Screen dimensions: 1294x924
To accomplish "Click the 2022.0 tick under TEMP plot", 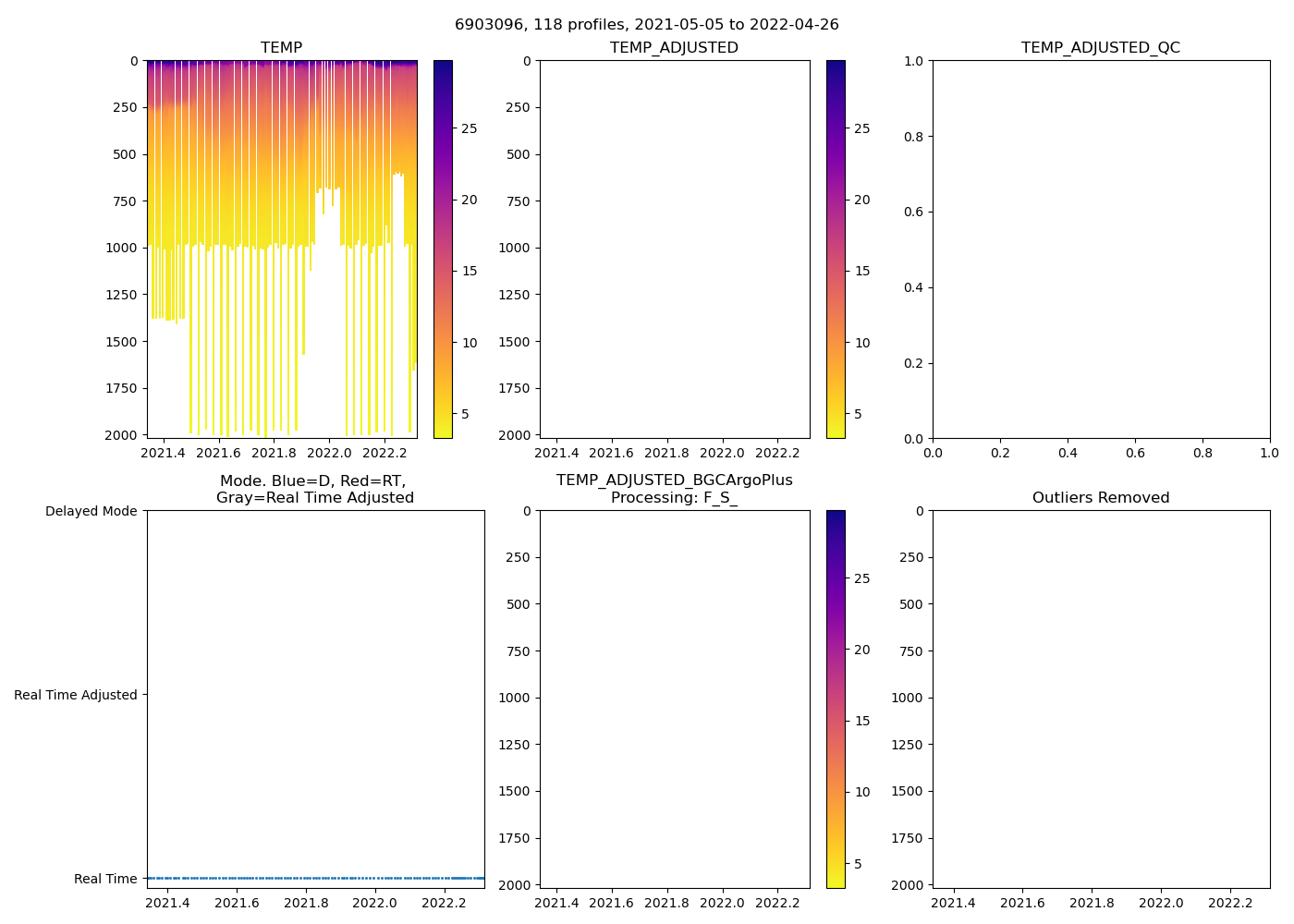I will [329, 453].
